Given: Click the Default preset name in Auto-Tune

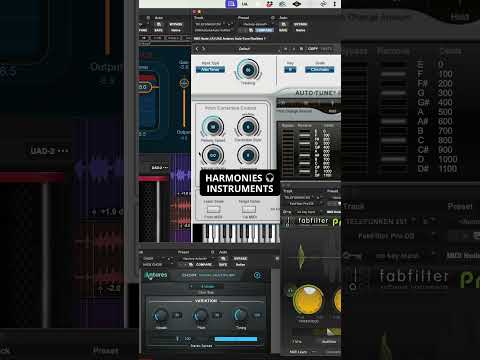Looking at the screenshot, I should [x=244, y=49].
